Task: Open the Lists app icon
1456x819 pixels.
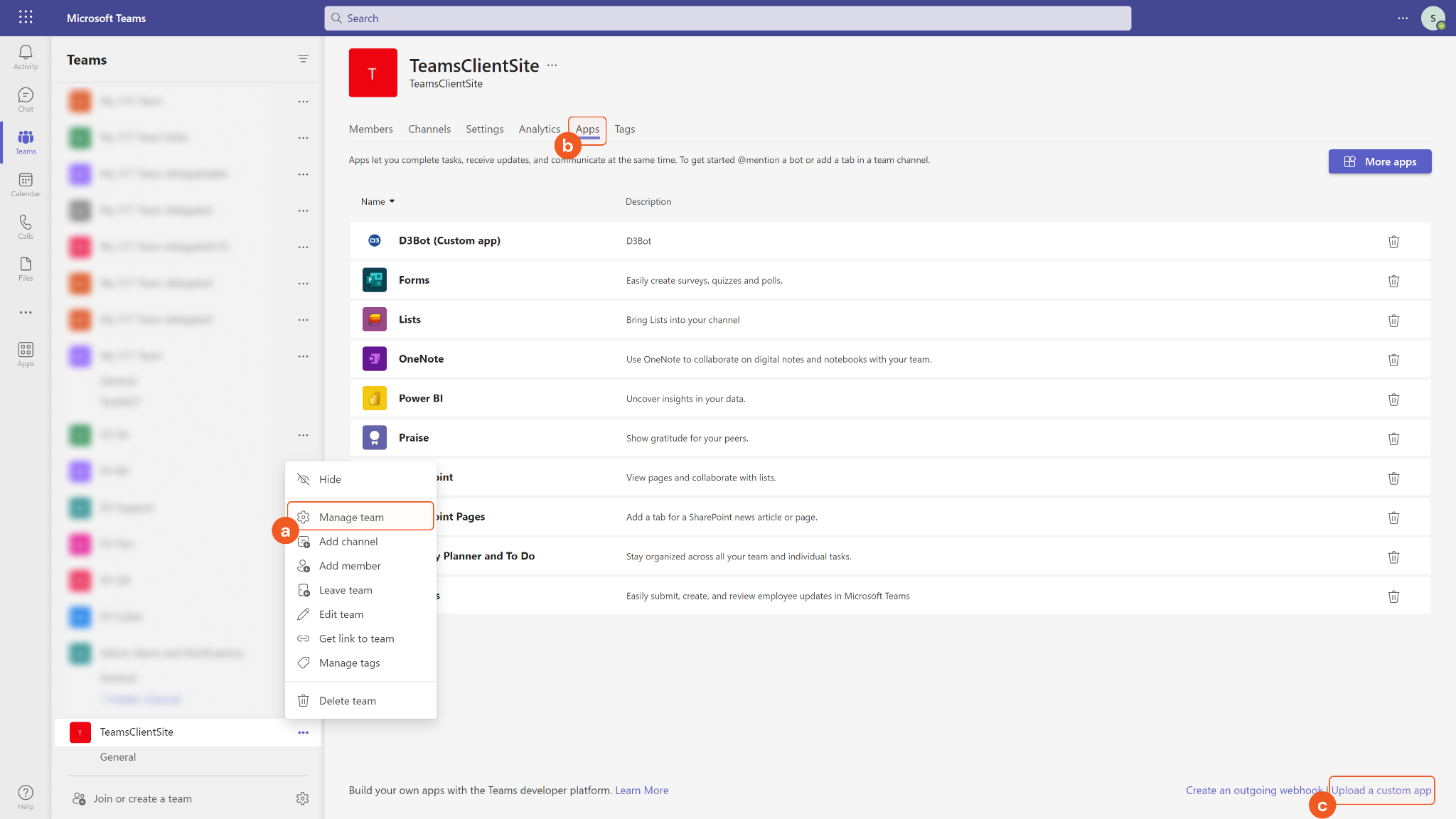Action: 375,319
